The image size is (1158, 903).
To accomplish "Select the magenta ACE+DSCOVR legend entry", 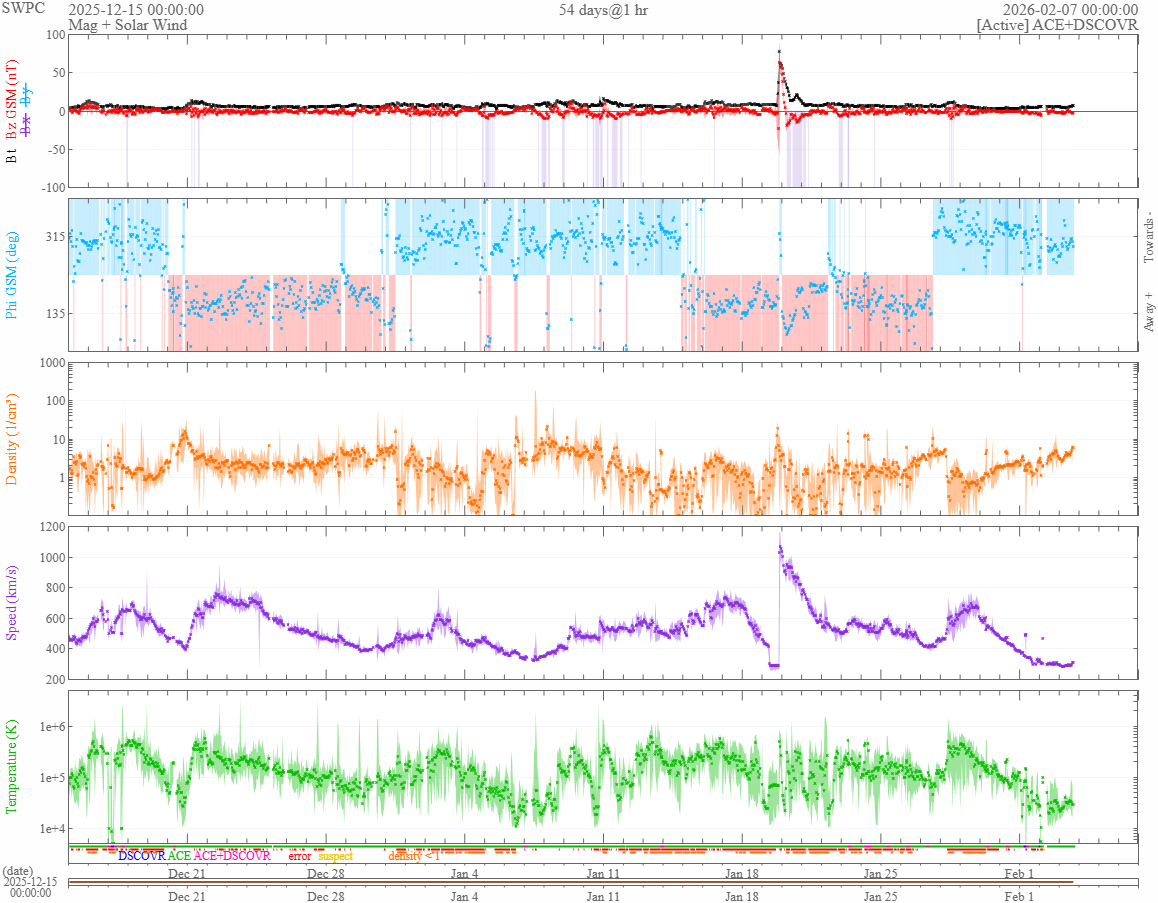I will click(232, 856).
